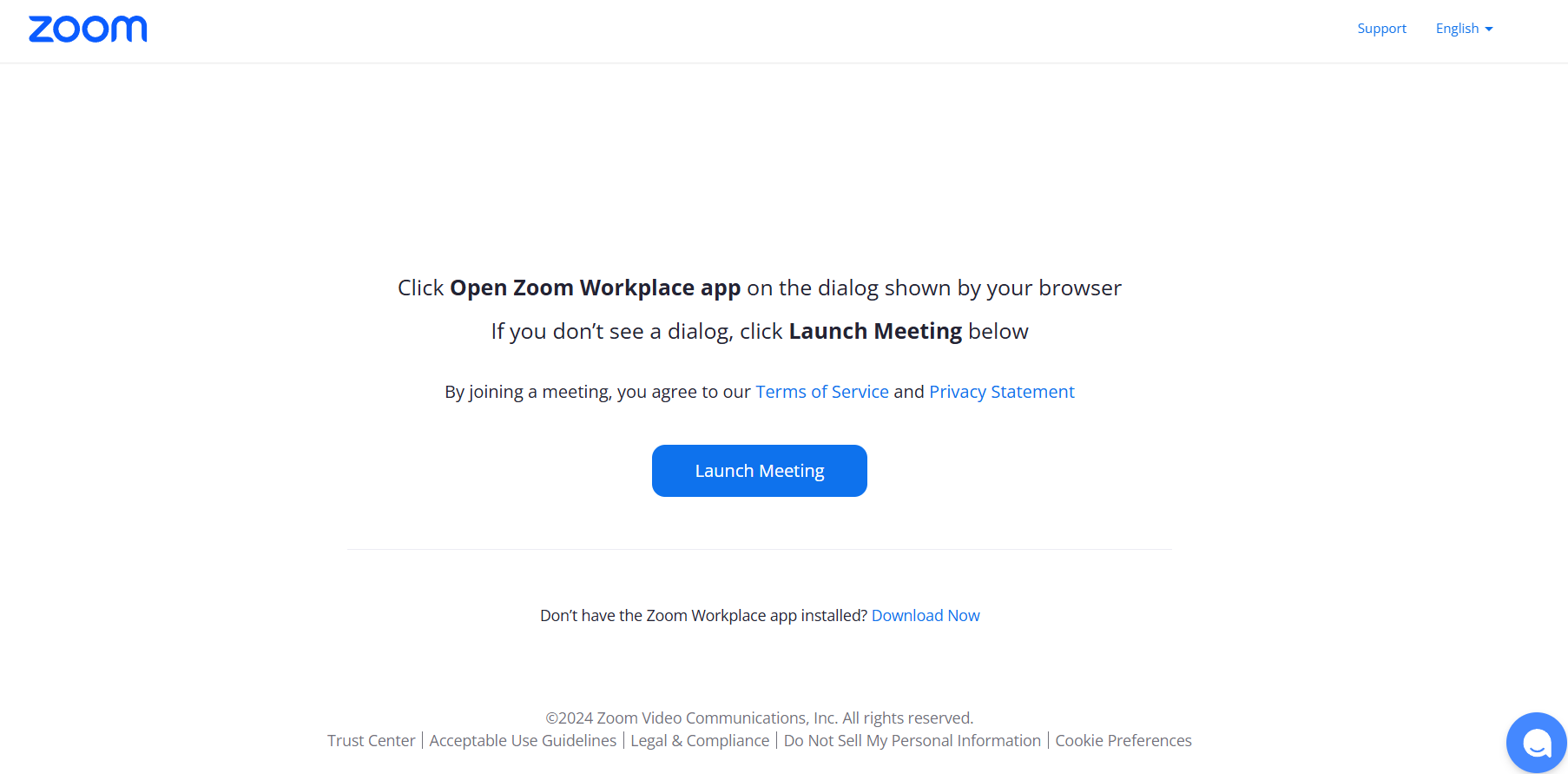Visit Legal & Compliance page
This screenshot has width=1568, height=774.
(x=700, y=741)
